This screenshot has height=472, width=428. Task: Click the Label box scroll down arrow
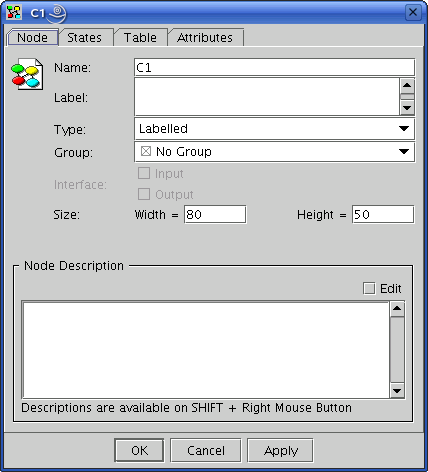[407, 108]
